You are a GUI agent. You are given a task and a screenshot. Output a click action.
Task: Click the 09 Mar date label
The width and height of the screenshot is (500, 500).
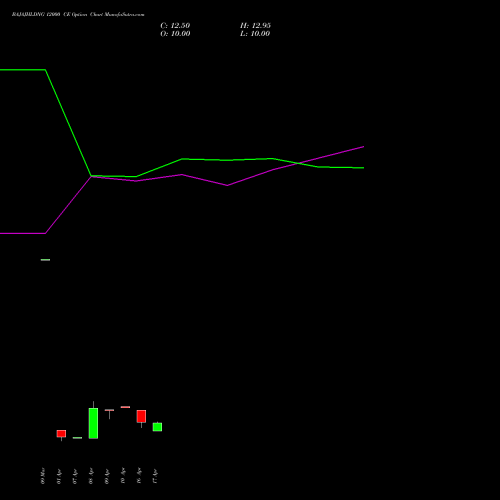click(x=43, y=476)
